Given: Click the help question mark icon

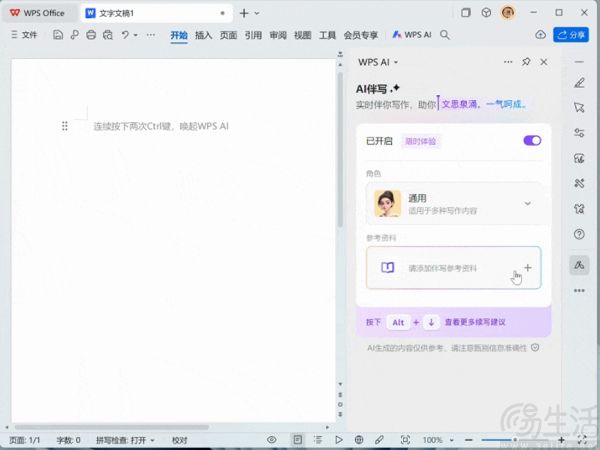Looking at the screenshot, I should 579,234.
